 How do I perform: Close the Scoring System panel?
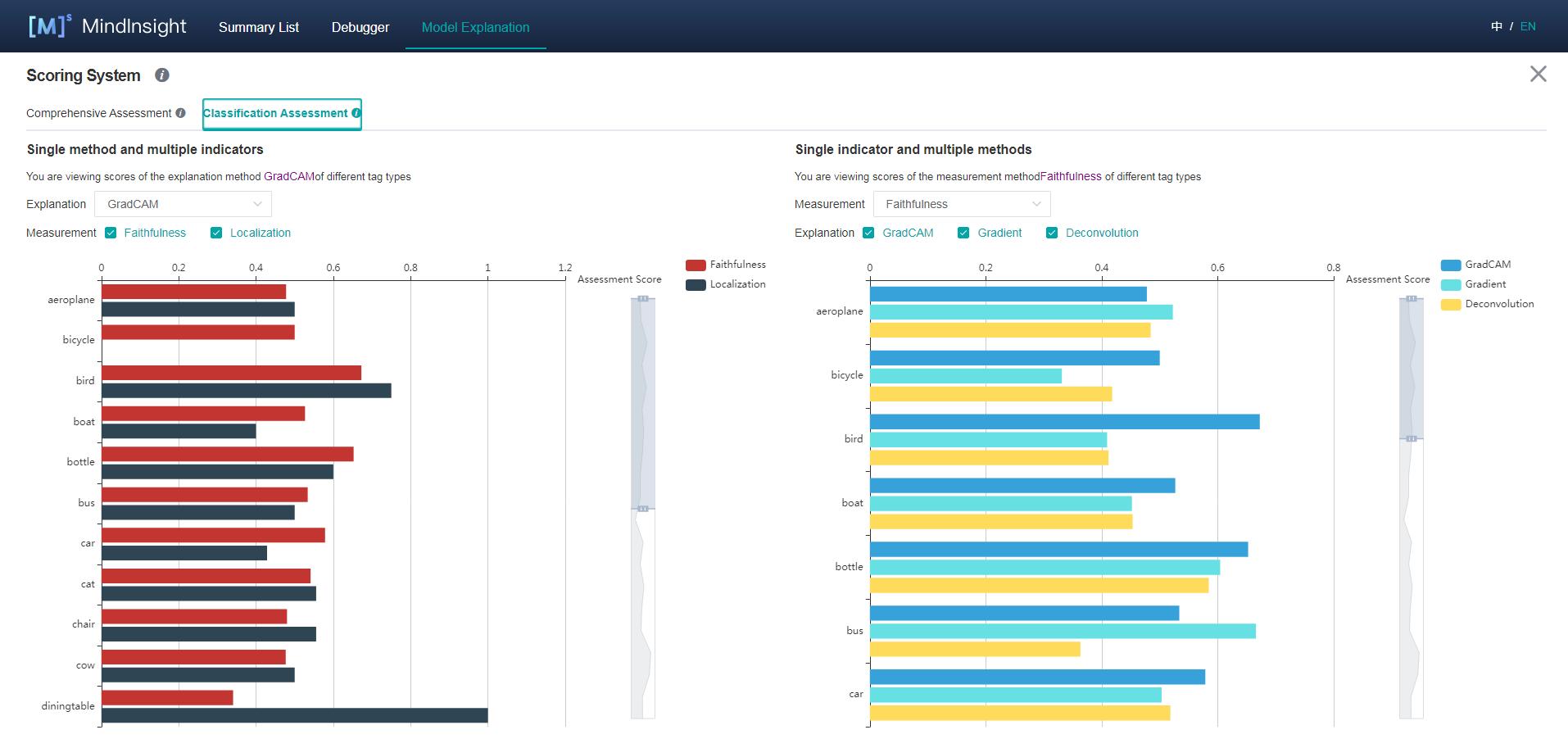click(x=1538, y=75)
